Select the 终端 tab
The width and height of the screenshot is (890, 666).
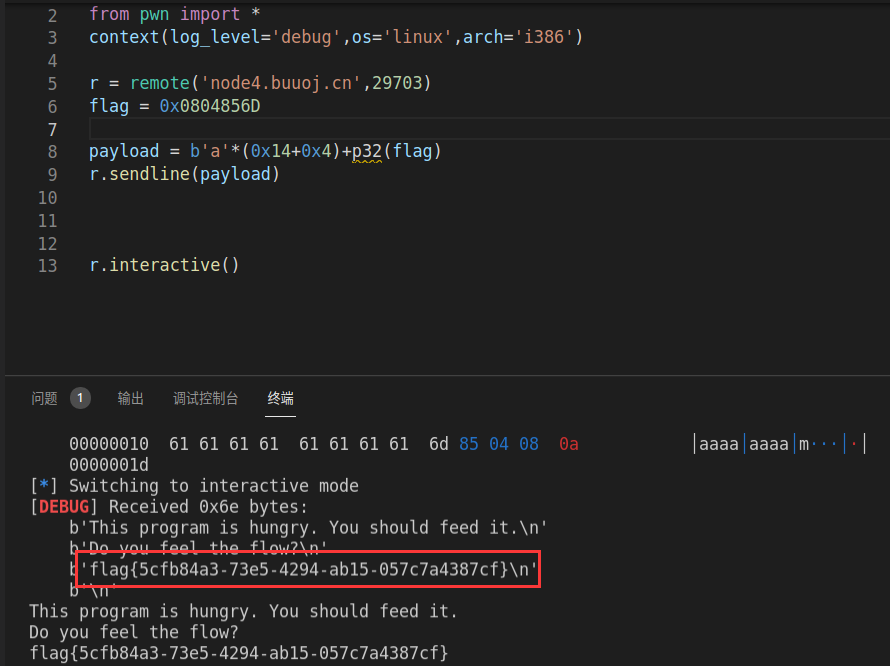[280, 399]
